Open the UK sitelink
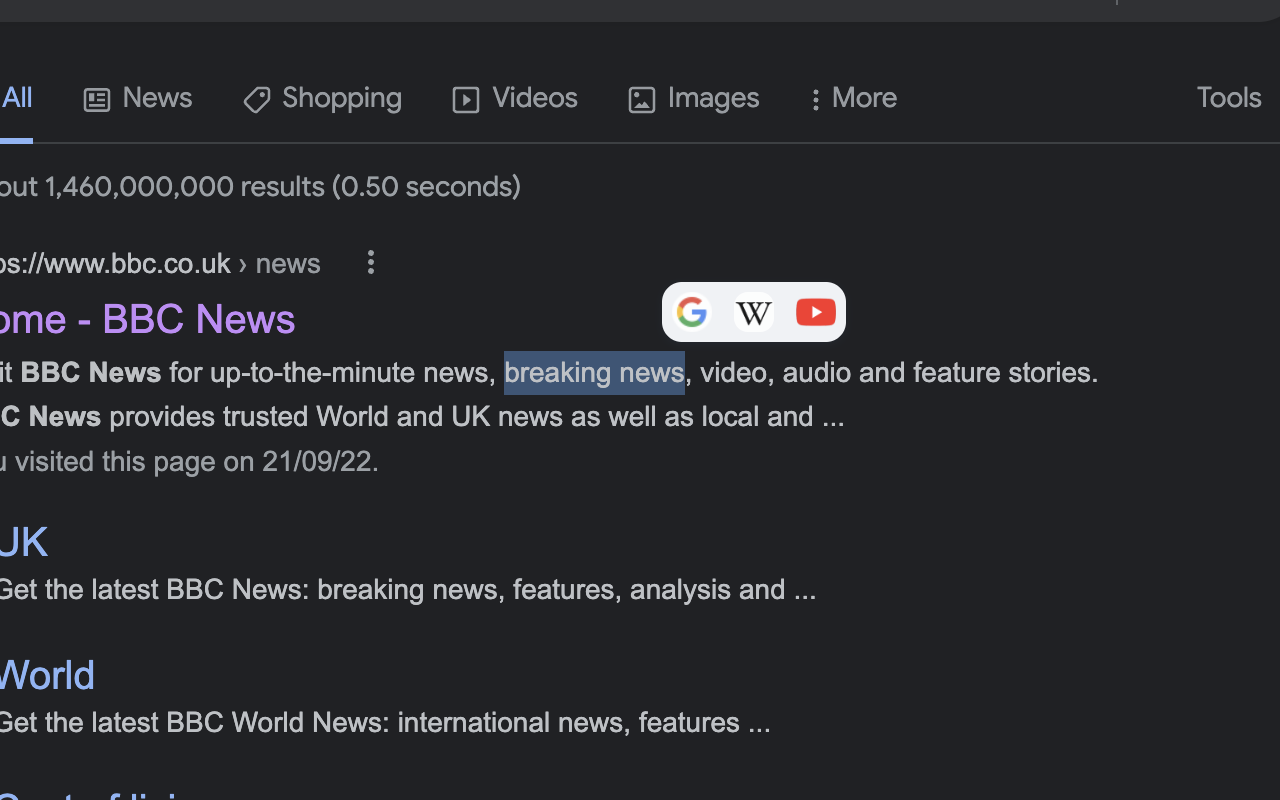The width and height of the screenshot is (1280, 800). [24, 543]
